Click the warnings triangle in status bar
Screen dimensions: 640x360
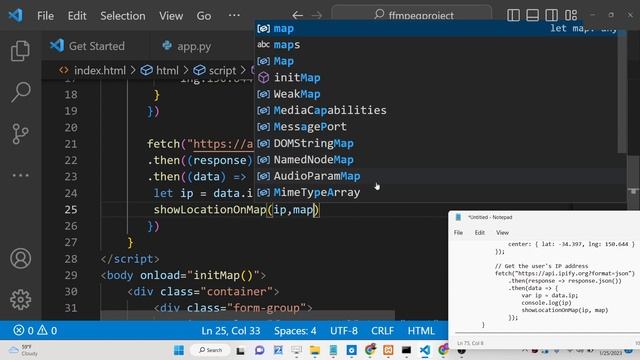(42, 330)
